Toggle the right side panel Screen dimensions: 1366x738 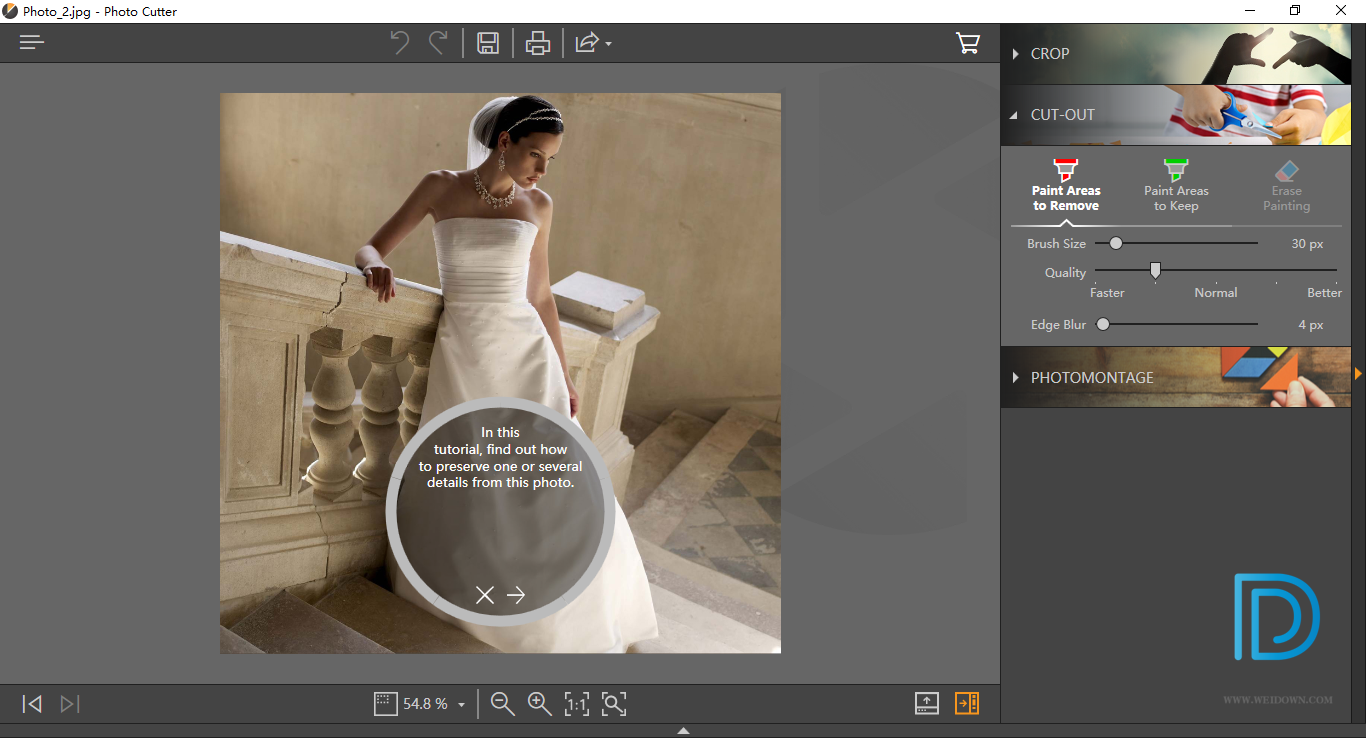967,704
